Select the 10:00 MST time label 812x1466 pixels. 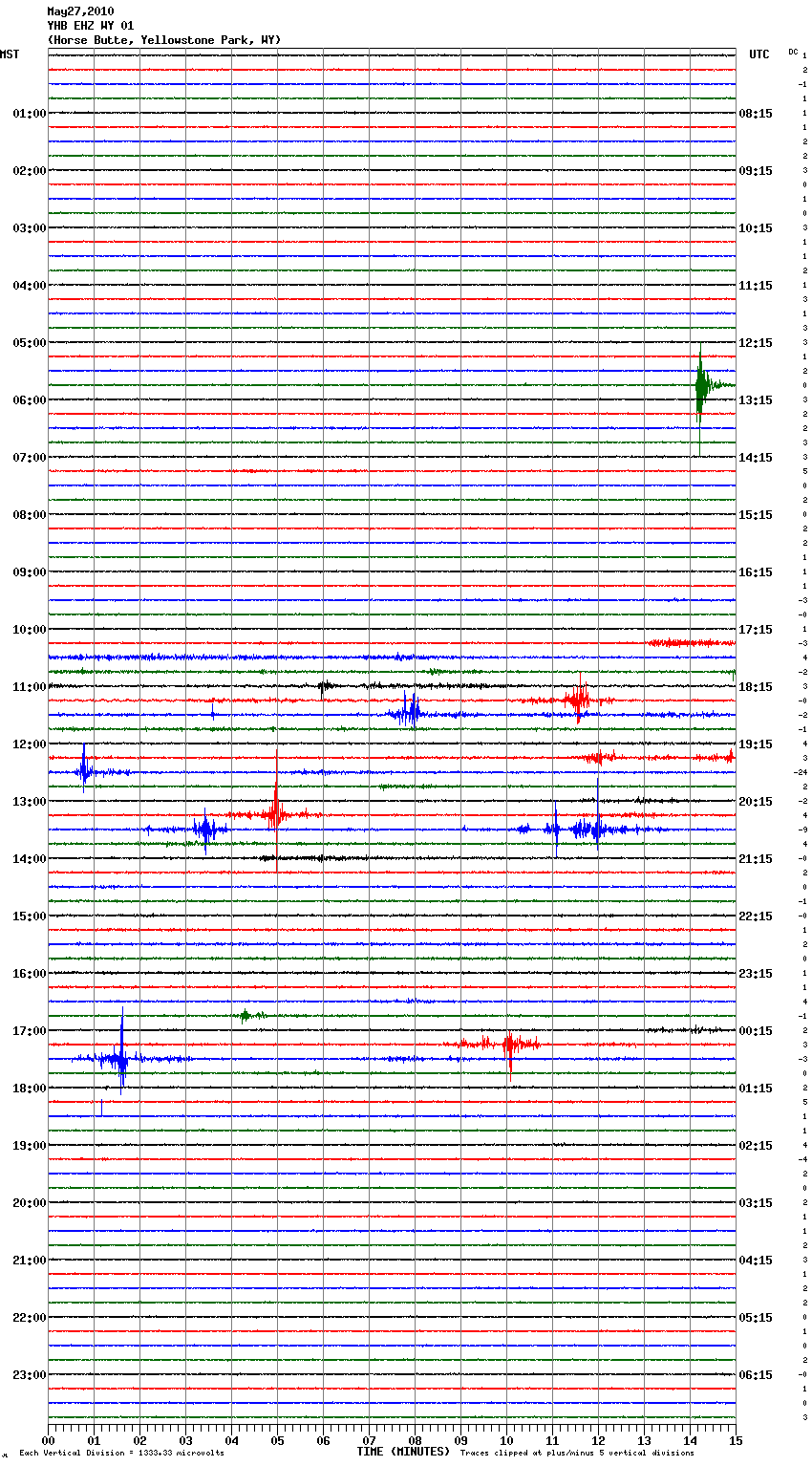(30, 630)
